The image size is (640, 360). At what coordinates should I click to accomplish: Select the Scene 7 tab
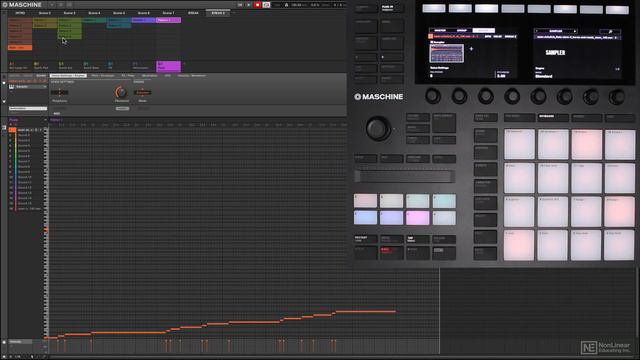click(x=168, y=13)
